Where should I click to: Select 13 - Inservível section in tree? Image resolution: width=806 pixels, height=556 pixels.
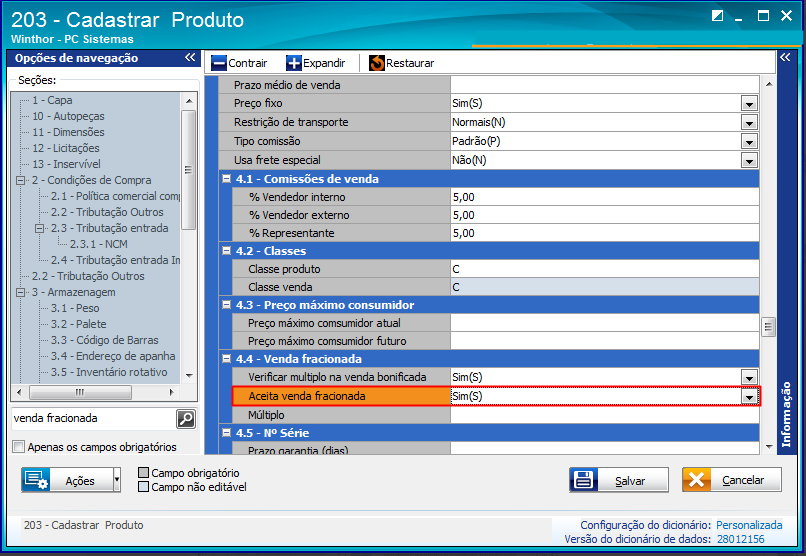tap(66, 164)
